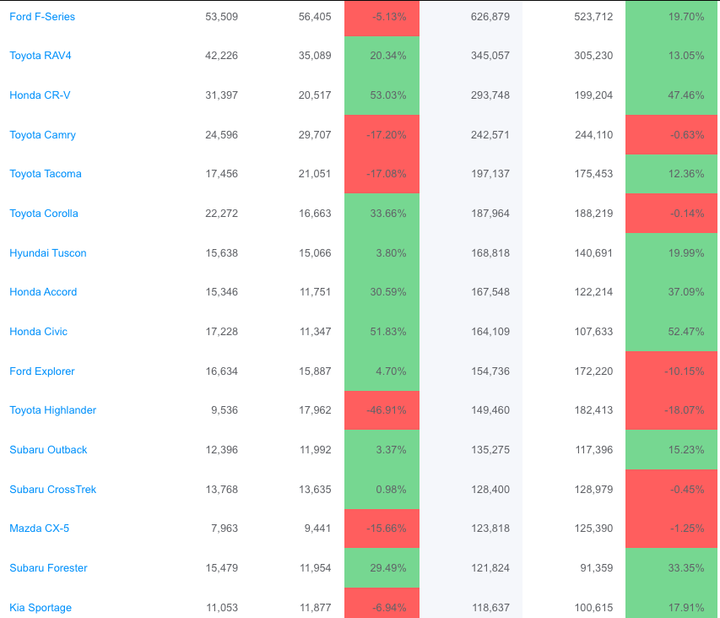Select the 21,051 value for Toyota Tacoma
Image resolution: width=720 pixels, height=618 pixels.
coord(315,174)
